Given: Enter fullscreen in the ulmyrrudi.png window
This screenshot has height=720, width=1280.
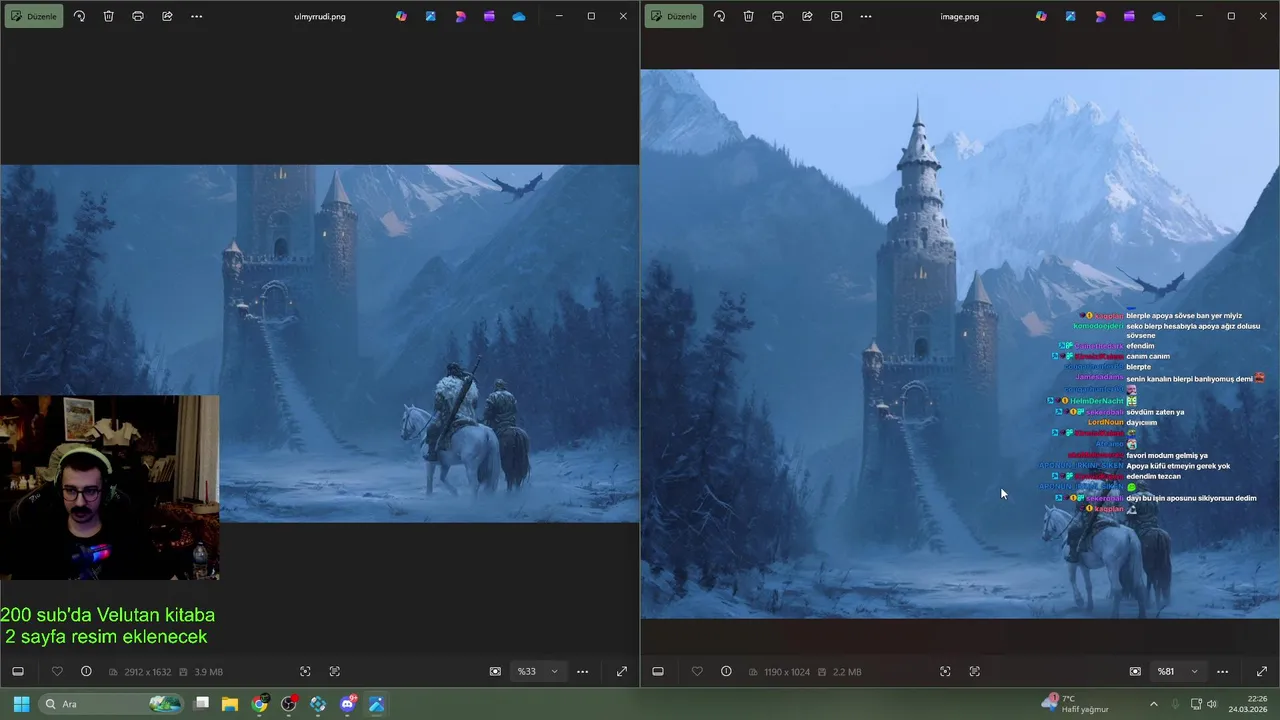Looking at the screenshot, I should click(621, 671).
